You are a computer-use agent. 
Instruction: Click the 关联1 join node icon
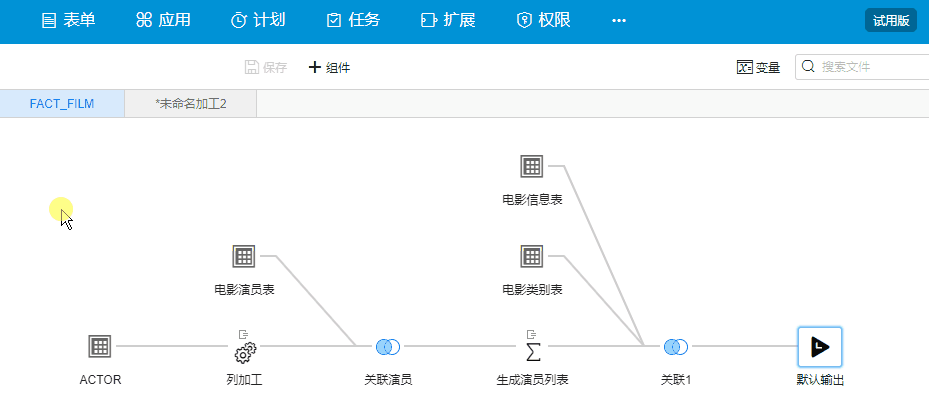676,347
